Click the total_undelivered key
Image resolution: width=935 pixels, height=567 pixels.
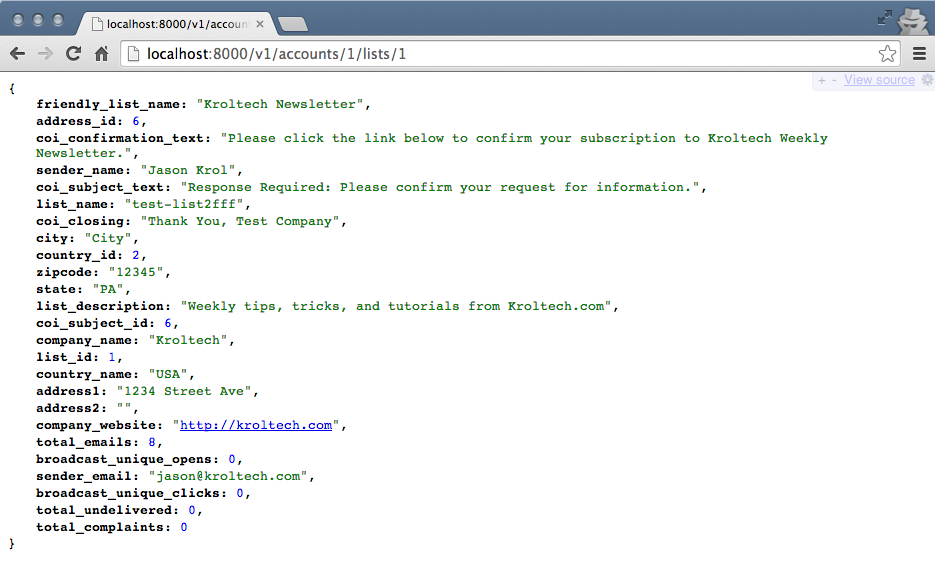(104, 510)
